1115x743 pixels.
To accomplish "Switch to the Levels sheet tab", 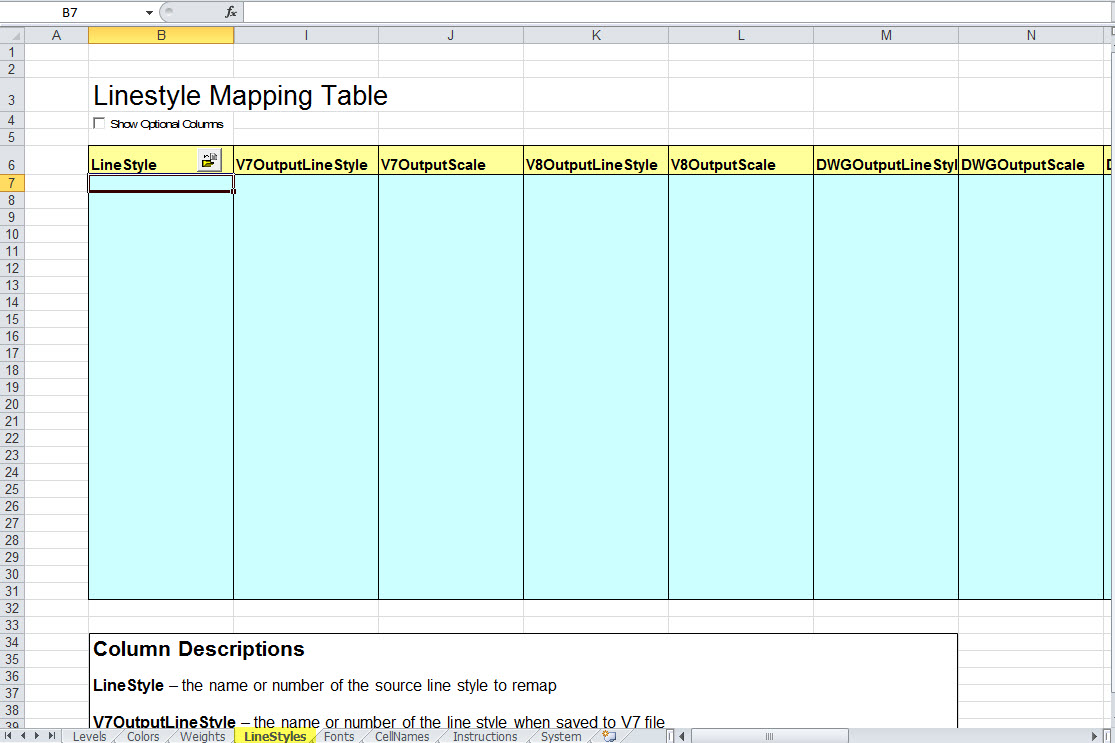I will 90,737.
